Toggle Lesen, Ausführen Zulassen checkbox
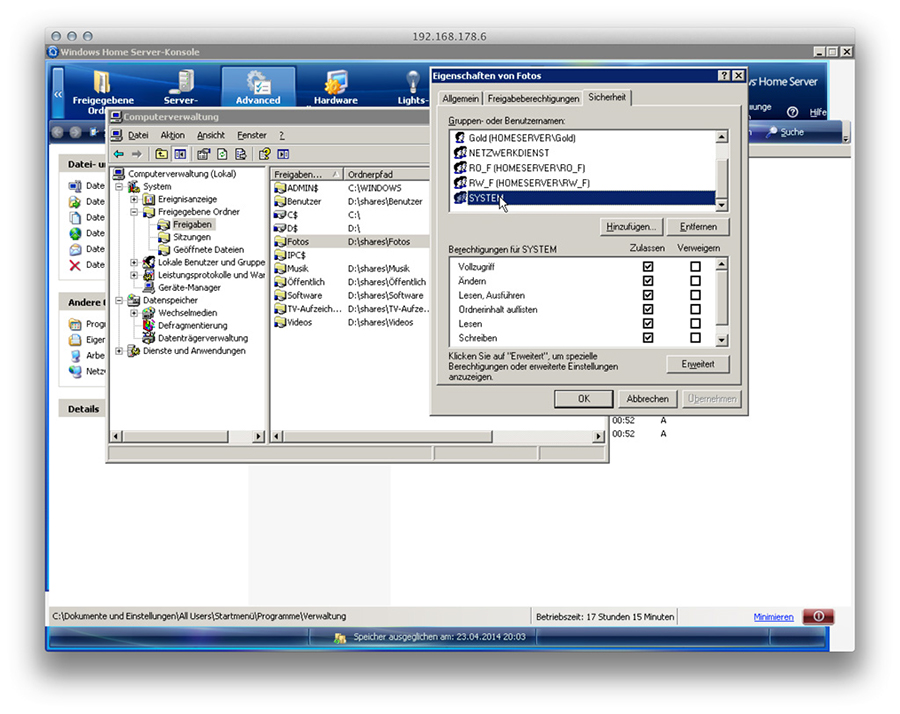900x714 pixels. tap(648, 295)
